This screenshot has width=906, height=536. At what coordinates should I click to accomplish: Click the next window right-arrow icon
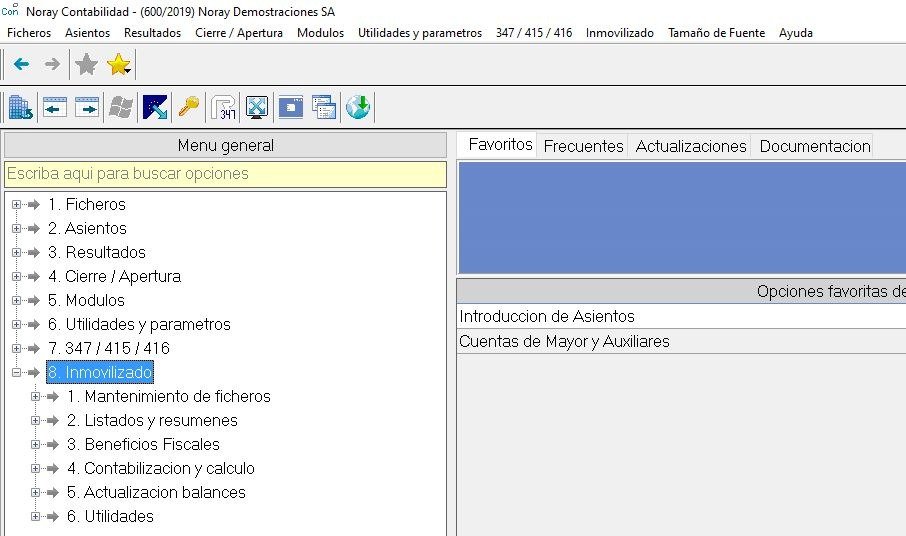[87, 107]
